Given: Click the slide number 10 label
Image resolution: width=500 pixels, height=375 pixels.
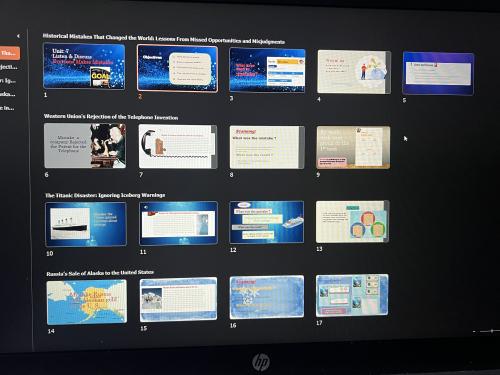Looking at the screenshot, I should (50, 254).
